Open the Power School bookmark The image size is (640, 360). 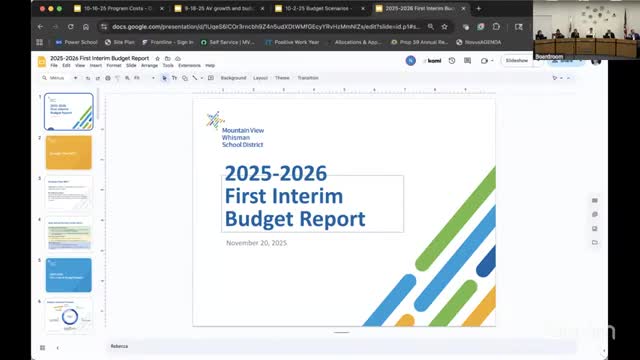click(76, 42)
